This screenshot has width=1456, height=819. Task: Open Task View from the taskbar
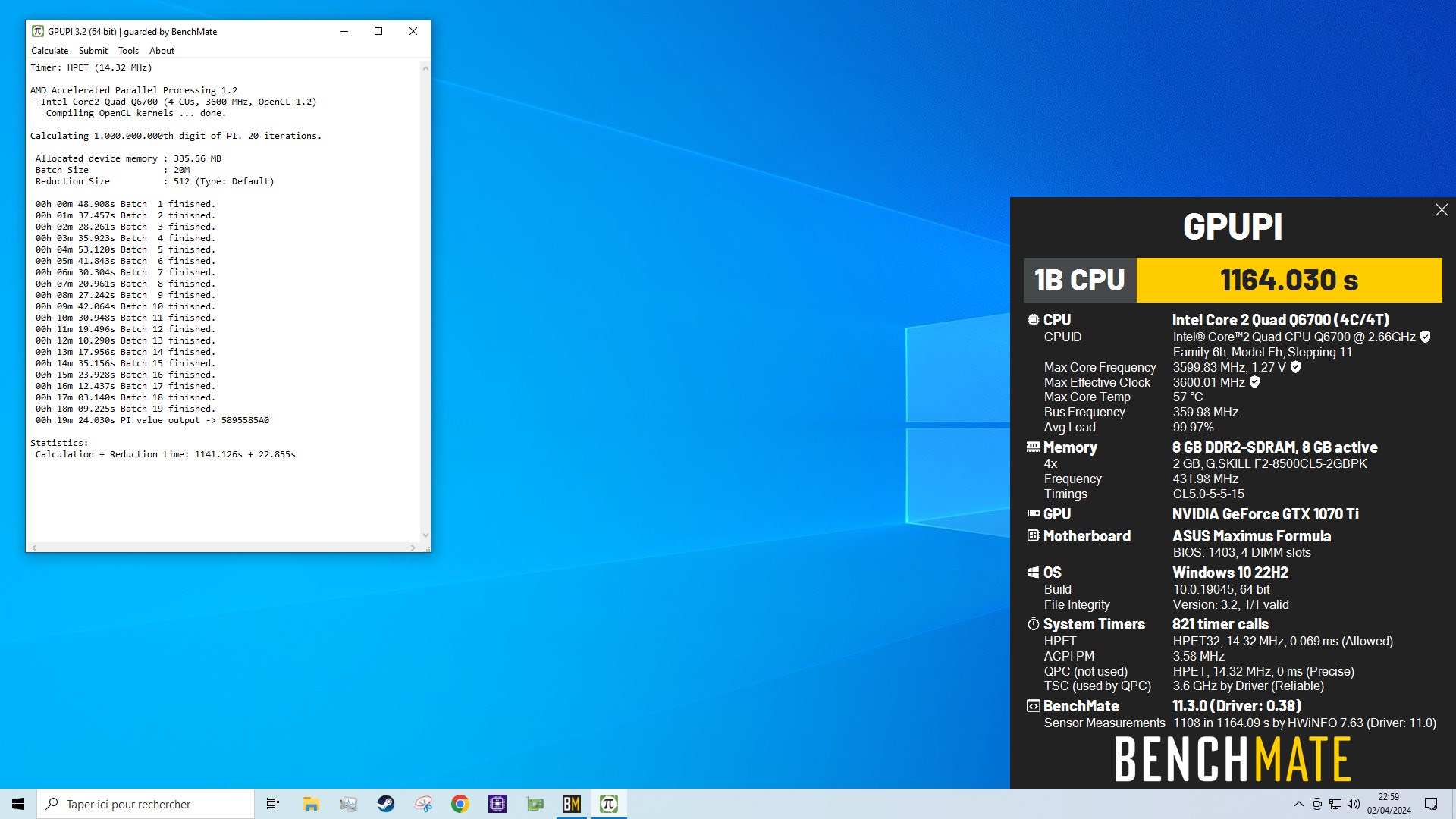point(273,804)
